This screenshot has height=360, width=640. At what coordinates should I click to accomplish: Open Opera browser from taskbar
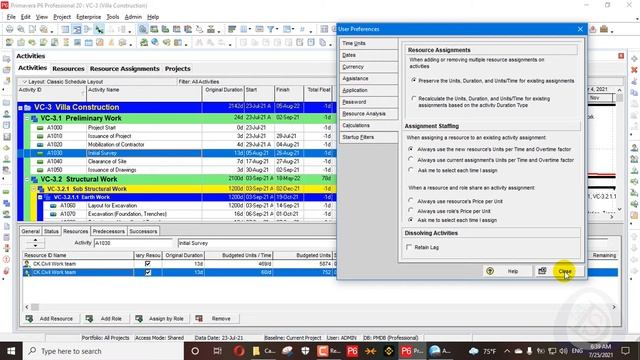[x=239, y=351]
